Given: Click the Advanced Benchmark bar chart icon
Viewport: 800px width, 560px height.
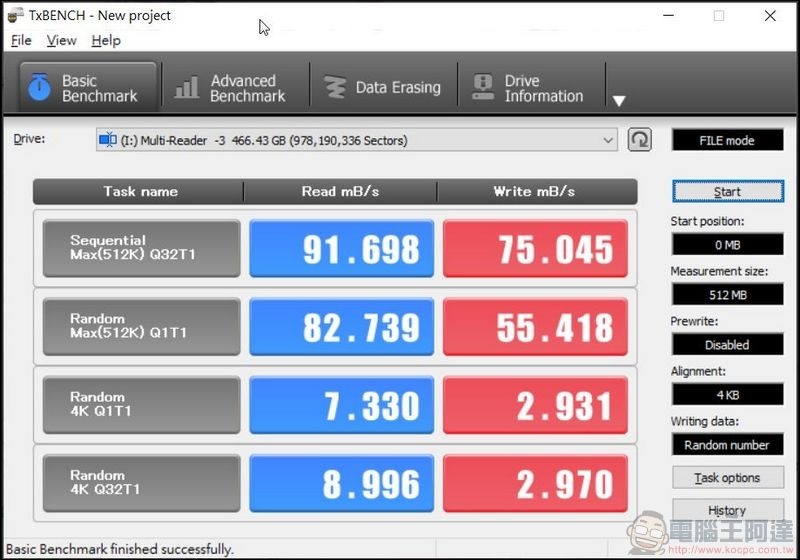Looking at the screenshot, I should (186, 87).
